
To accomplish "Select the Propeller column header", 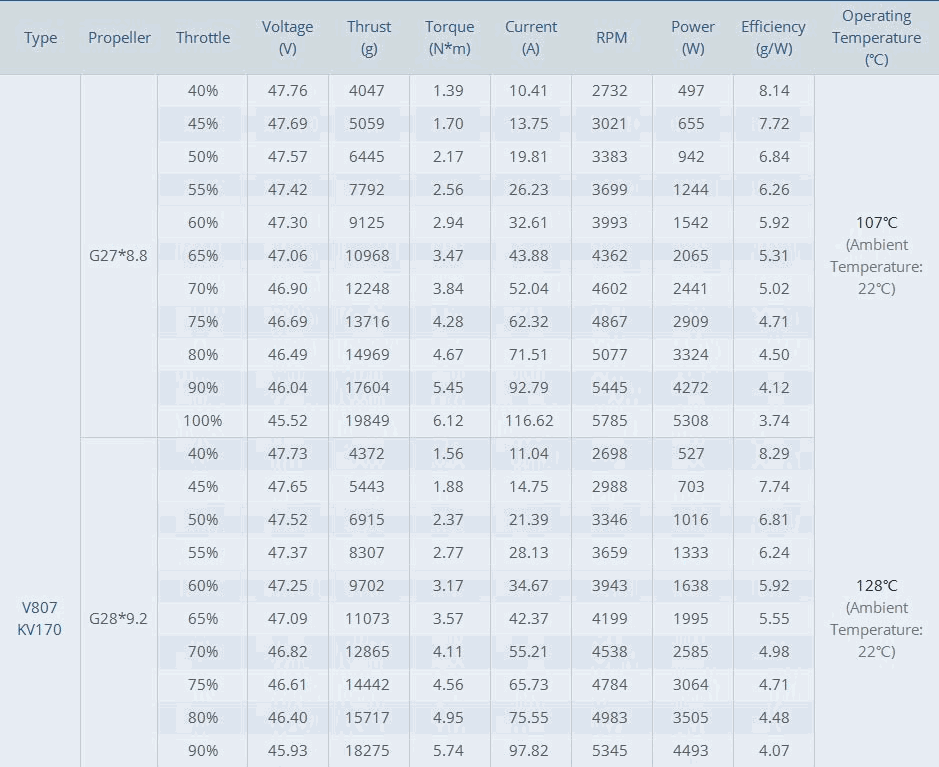I will 119,38.
